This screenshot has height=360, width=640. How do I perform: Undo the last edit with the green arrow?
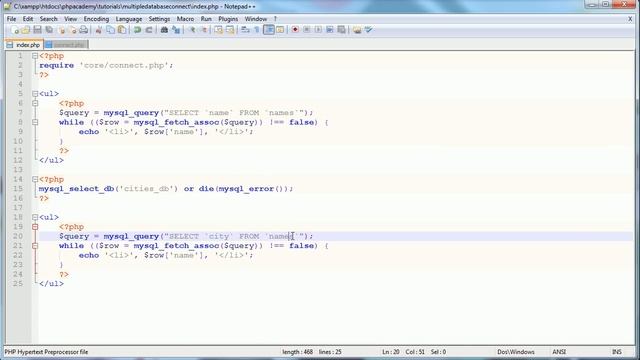(137, 30)
